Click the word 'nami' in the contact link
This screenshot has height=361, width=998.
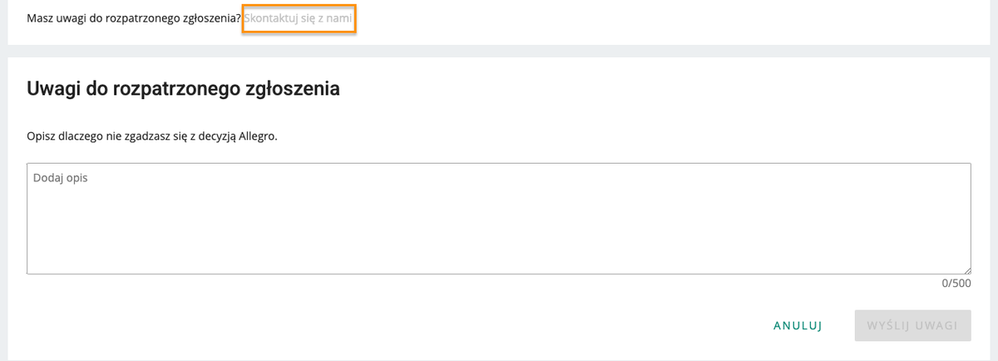[339, 19]
